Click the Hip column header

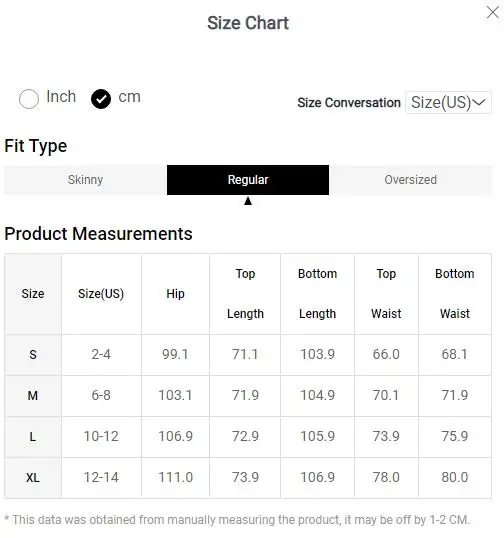coord(175,294)
